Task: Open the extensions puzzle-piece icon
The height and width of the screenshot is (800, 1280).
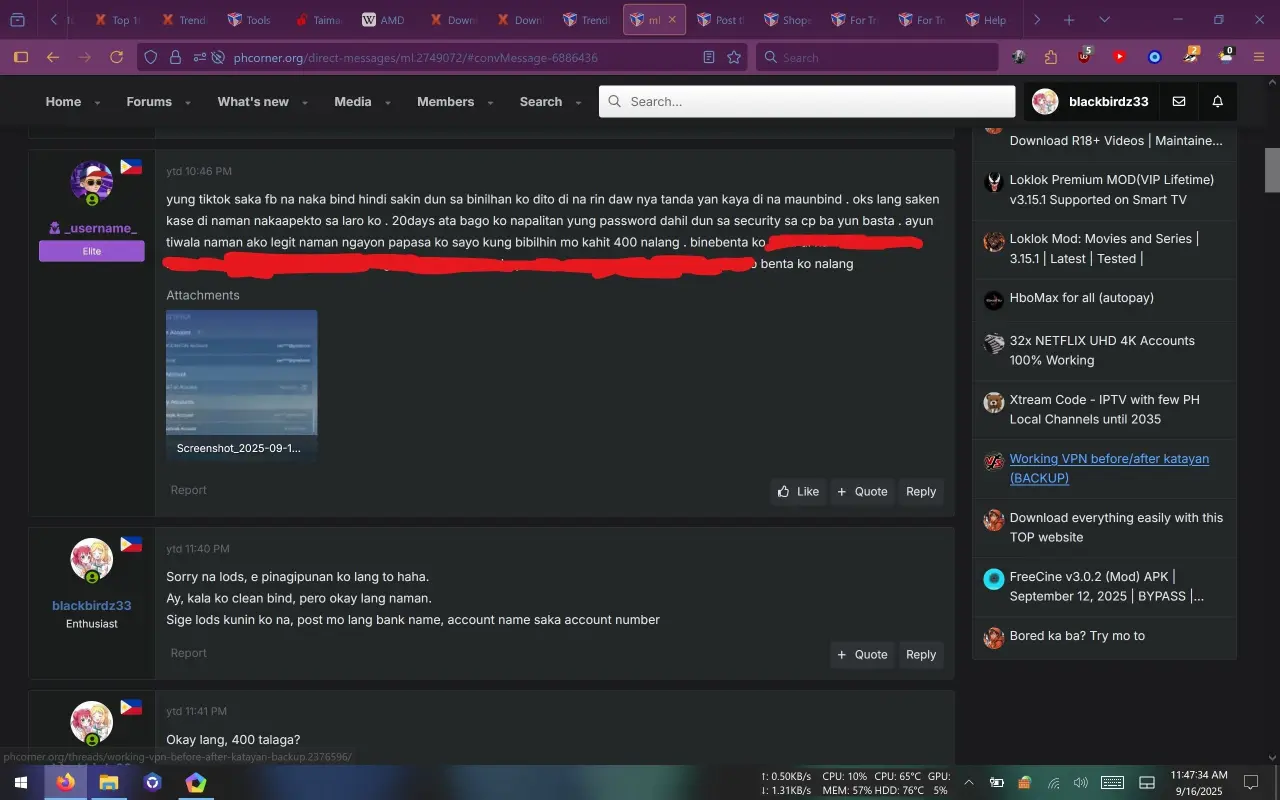Action: 1051,57
